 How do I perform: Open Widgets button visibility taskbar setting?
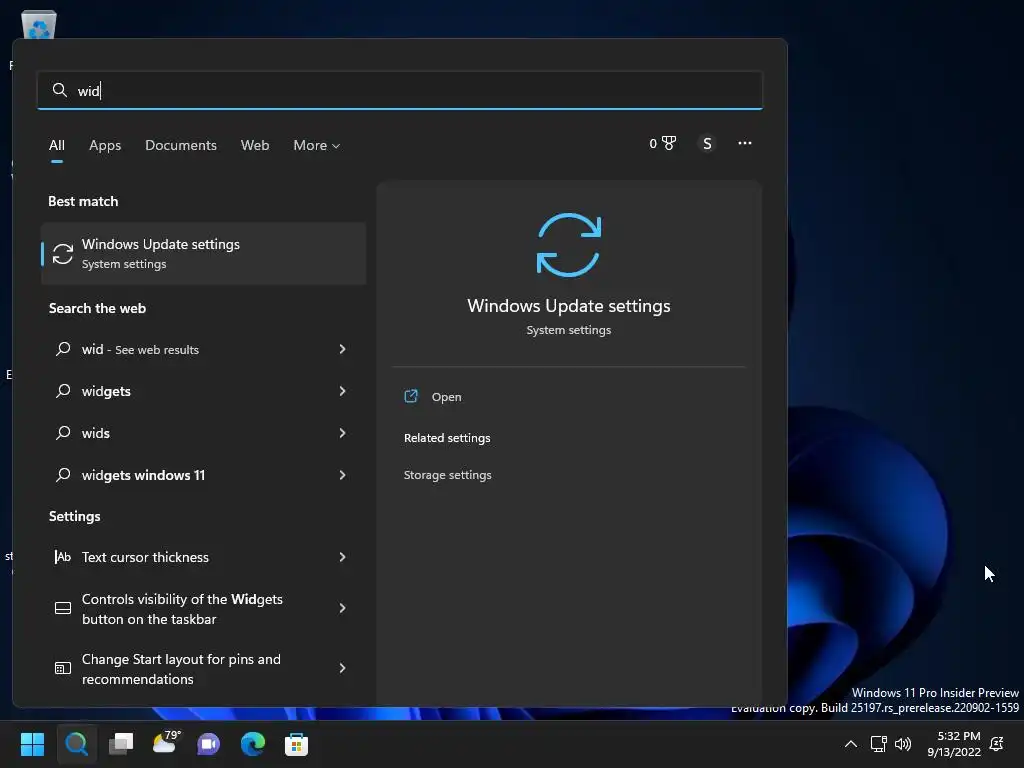tap(203, 609)
